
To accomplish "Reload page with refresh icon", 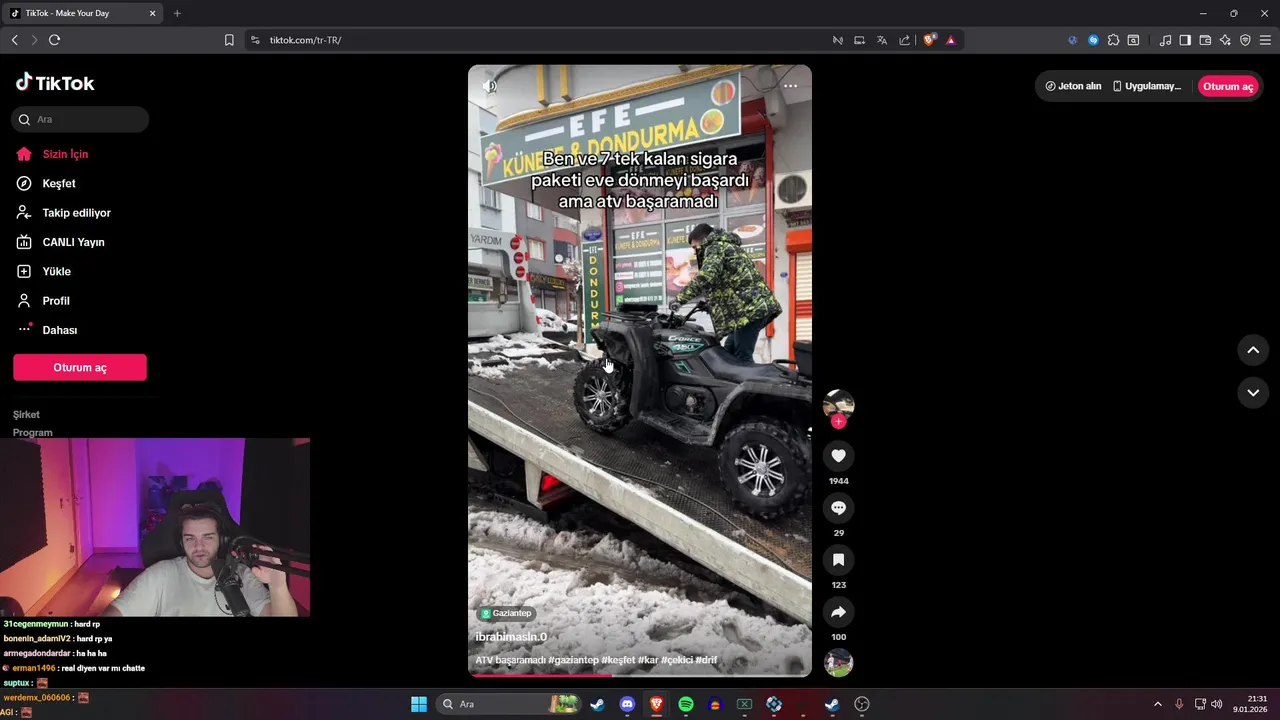I will 54,40.
